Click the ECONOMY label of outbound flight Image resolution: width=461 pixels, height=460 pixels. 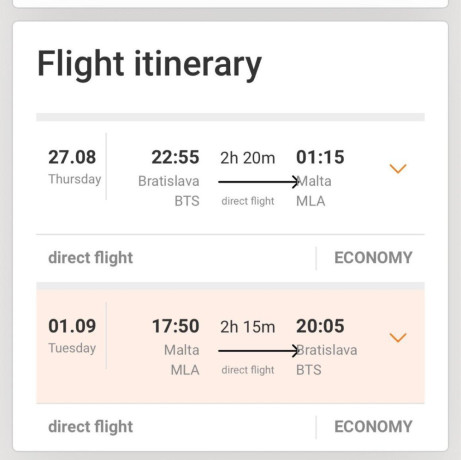click(x=373, y=258)
